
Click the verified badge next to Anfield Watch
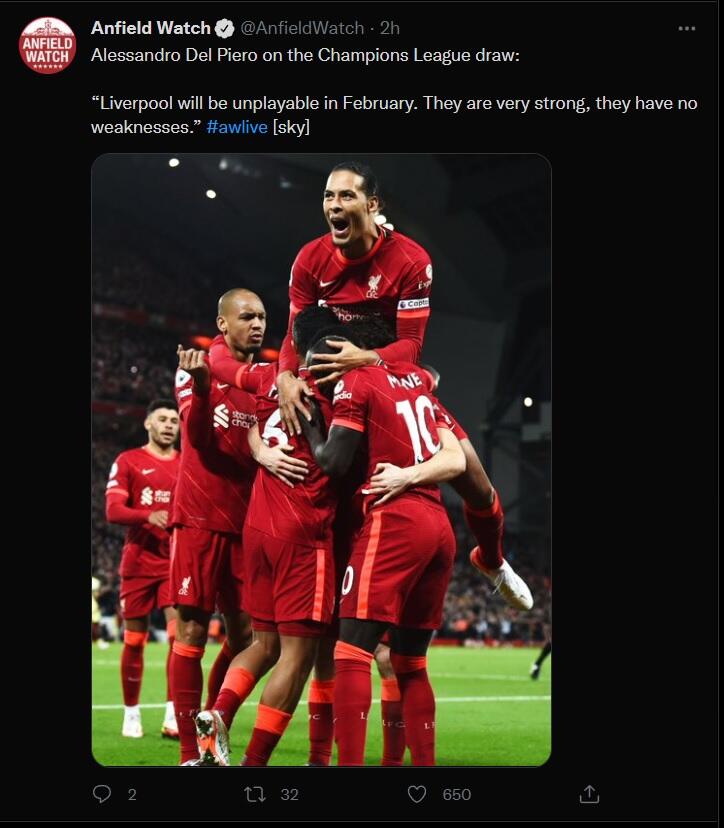[x=225, y=29]
